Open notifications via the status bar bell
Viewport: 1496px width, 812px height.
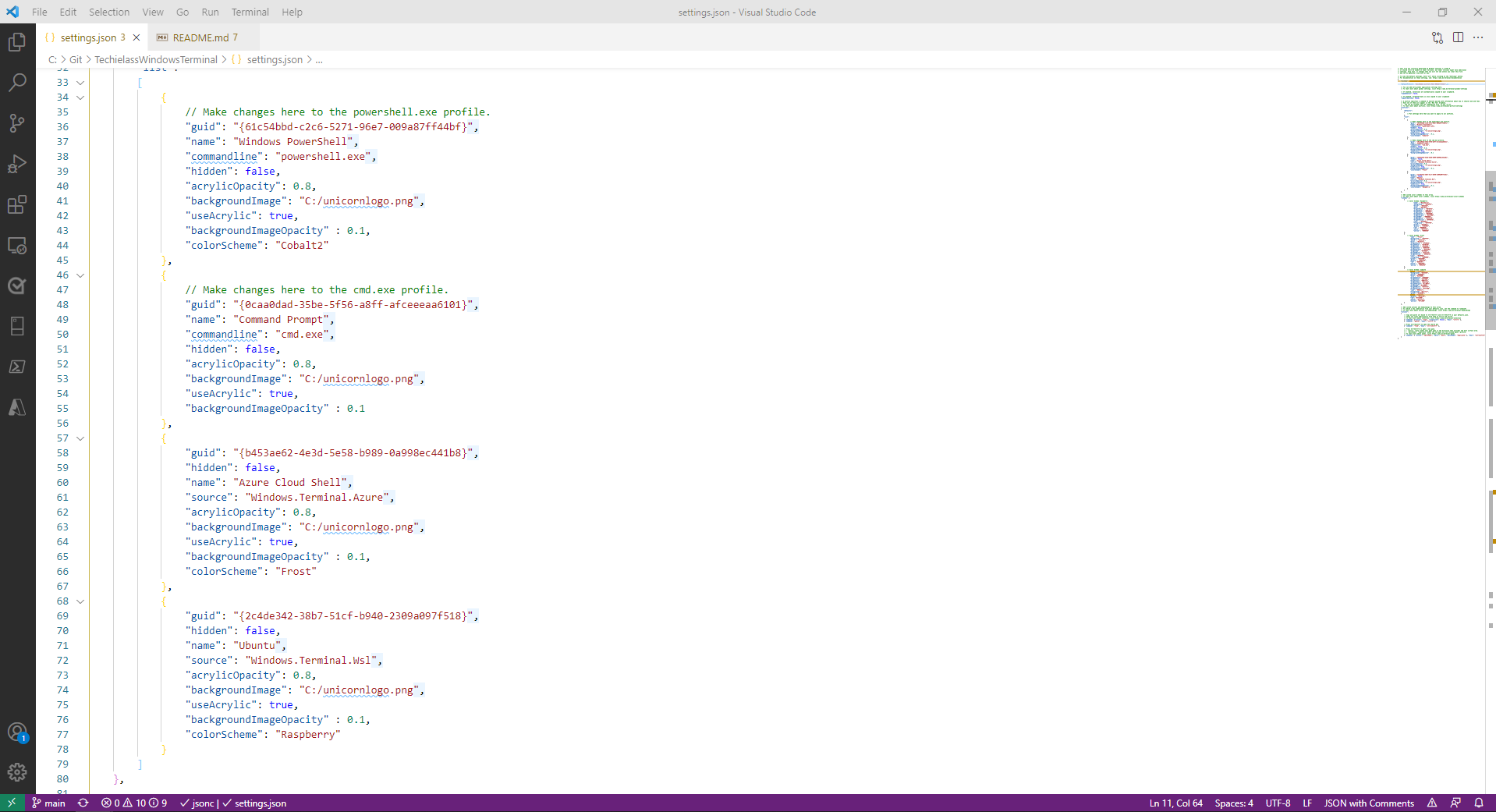[x=1480, y=803]
